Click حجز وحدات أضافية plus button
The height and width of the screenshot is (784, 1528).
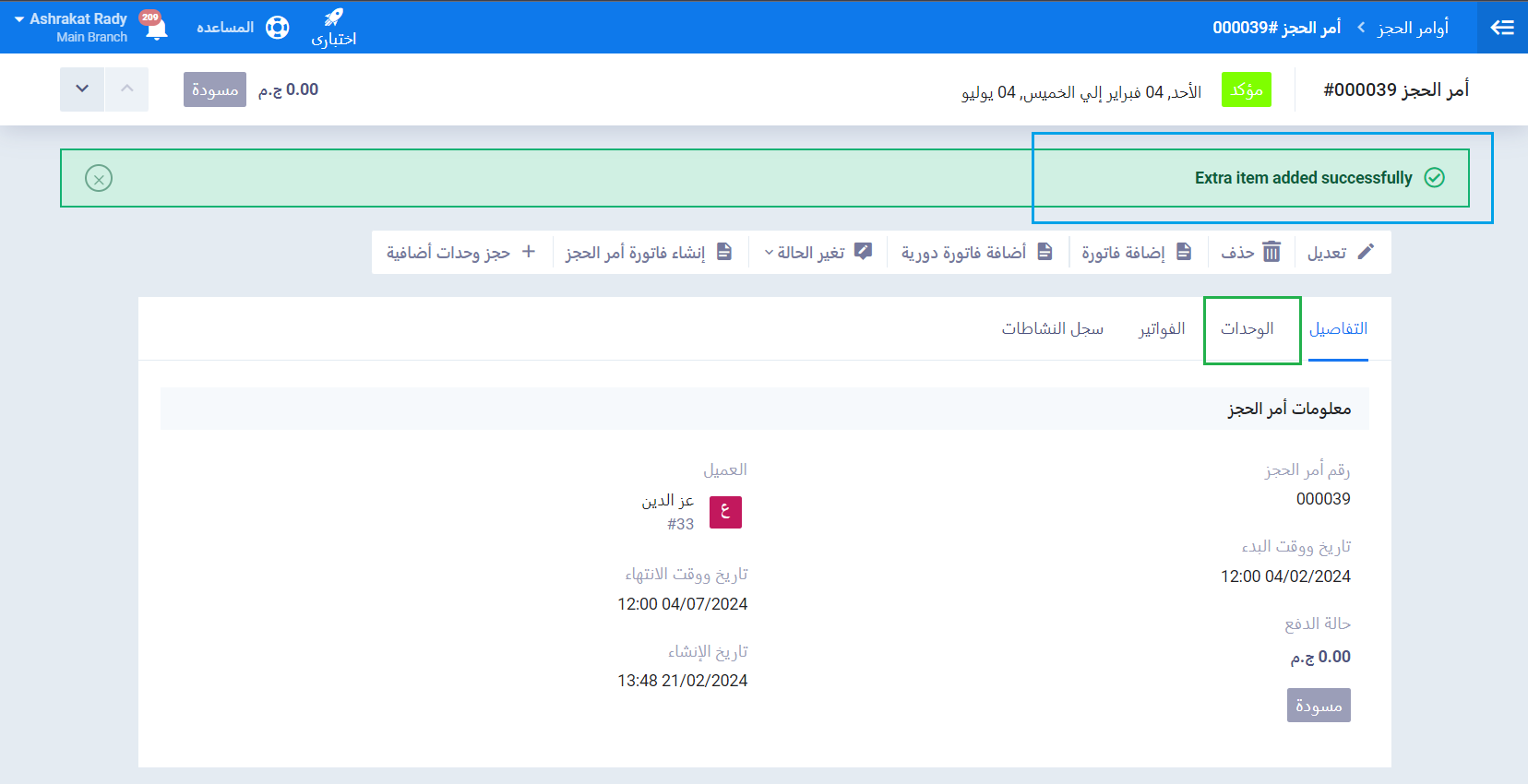click(460, 253)
